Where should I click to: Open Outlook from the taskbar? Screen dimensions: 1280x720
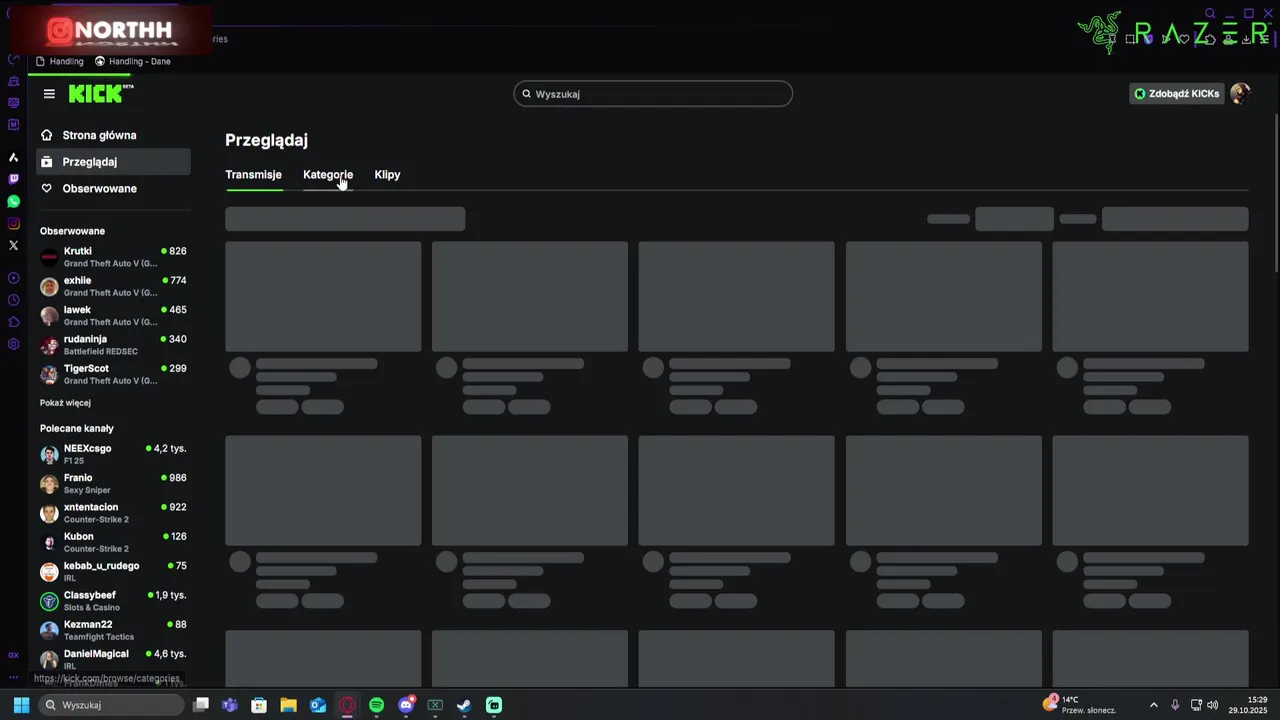(318, 705)
